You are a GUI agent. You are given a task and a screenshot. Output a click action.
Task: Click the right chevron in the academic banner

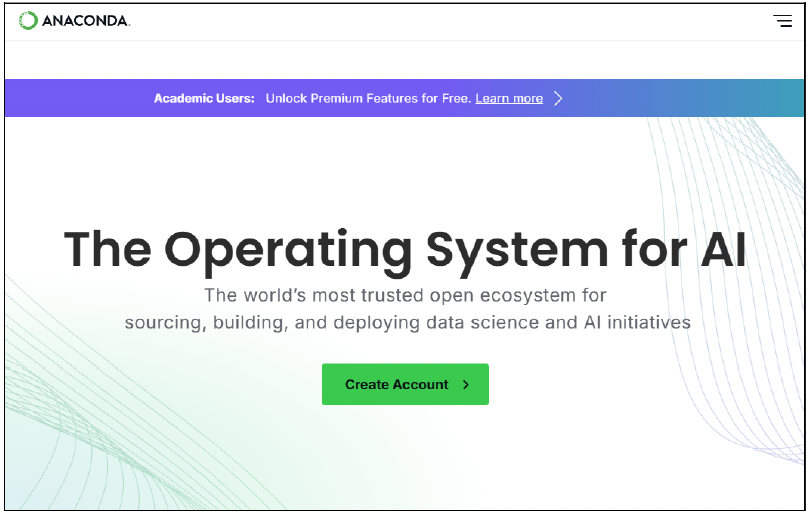(559, 98)
